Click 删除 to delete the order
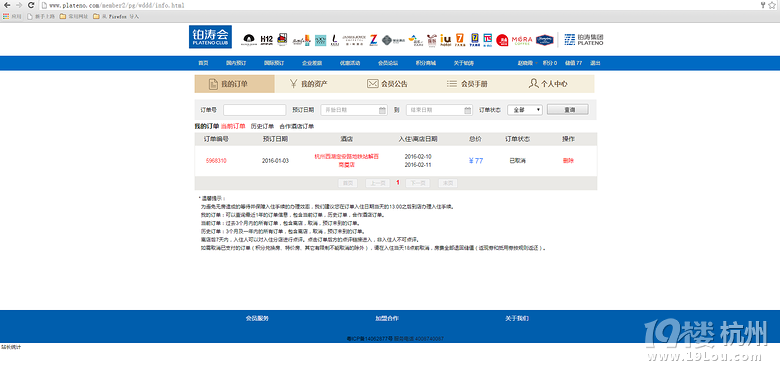 coord(568,161)
